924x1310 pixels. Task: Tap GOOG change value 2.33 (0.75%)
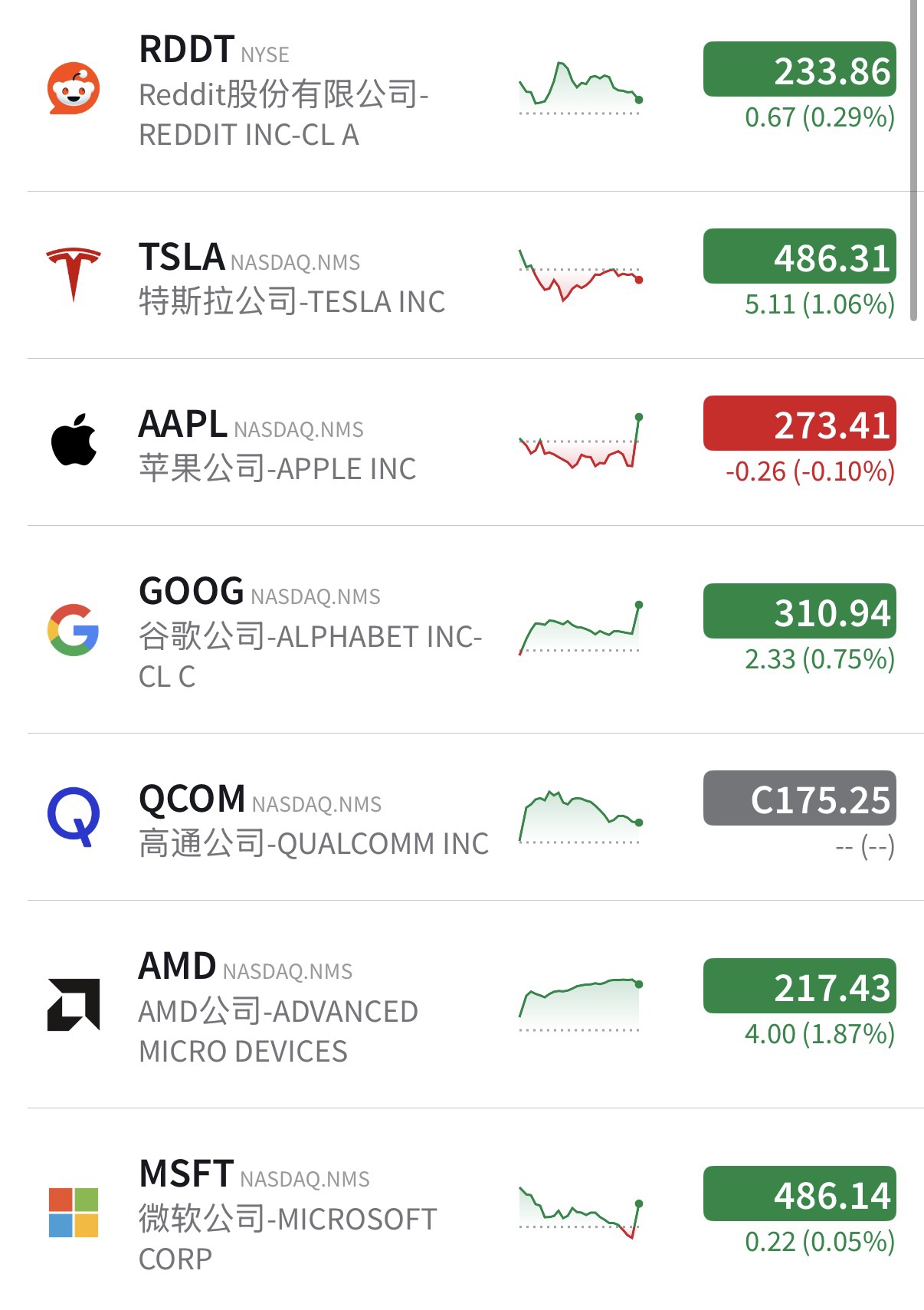click(819, 659)
